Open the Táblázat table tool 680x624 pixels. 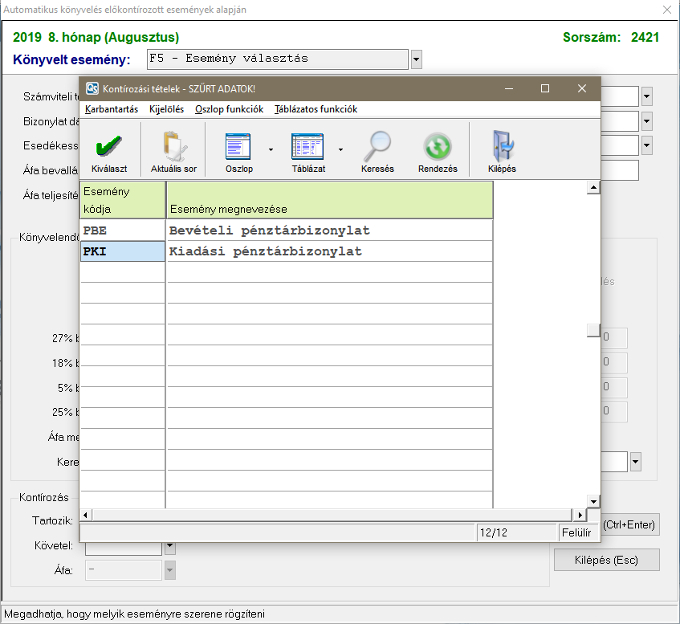pos(308,148)
